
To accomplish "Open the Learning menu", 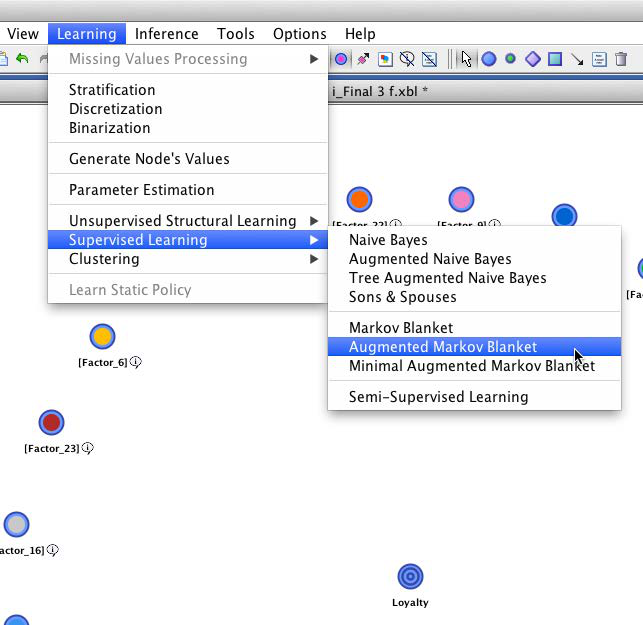I will click(87, 34).
